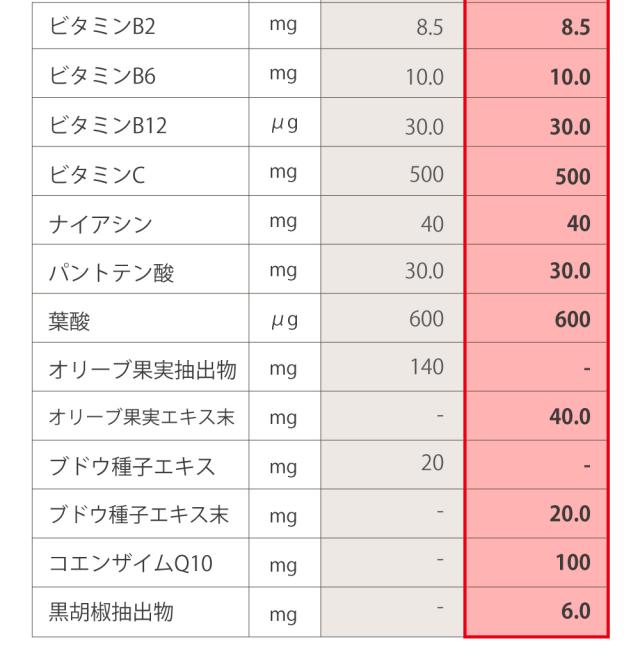
Task: Click the オリーブ果実エキス末 ingredient name
Action: coord(141,418)
